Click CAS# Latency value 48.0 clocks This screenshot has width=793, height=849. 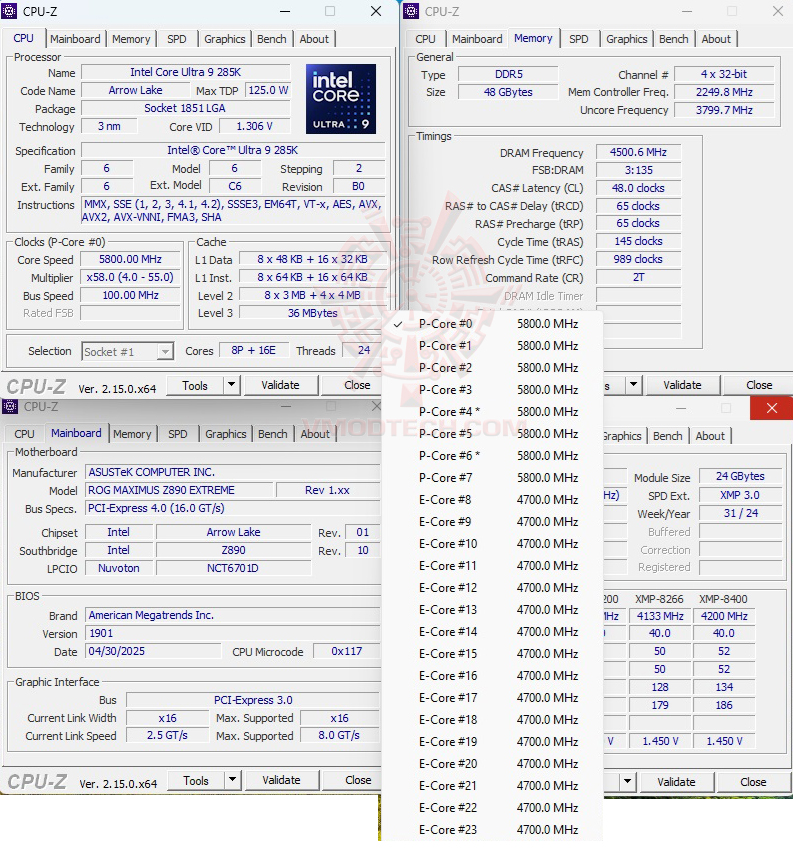point(638,188)
